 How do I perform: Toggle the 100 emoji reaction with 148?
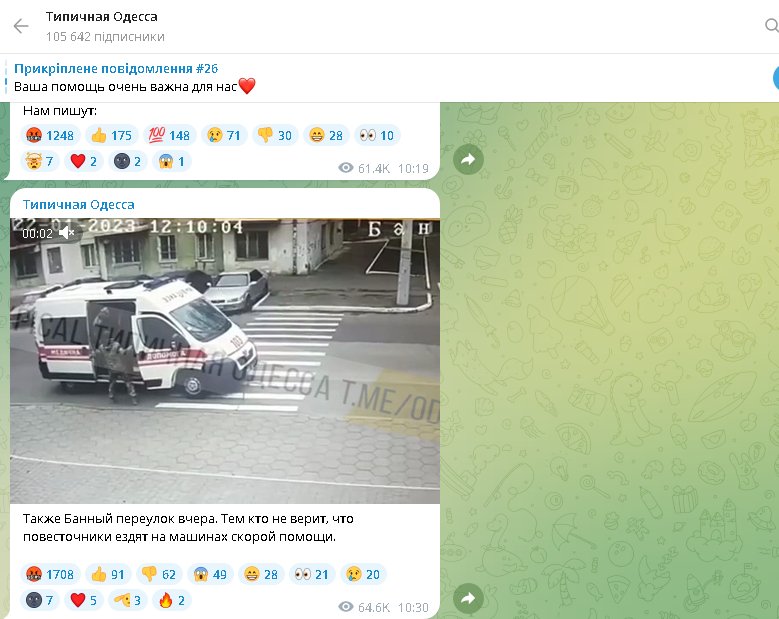[168, 135]
